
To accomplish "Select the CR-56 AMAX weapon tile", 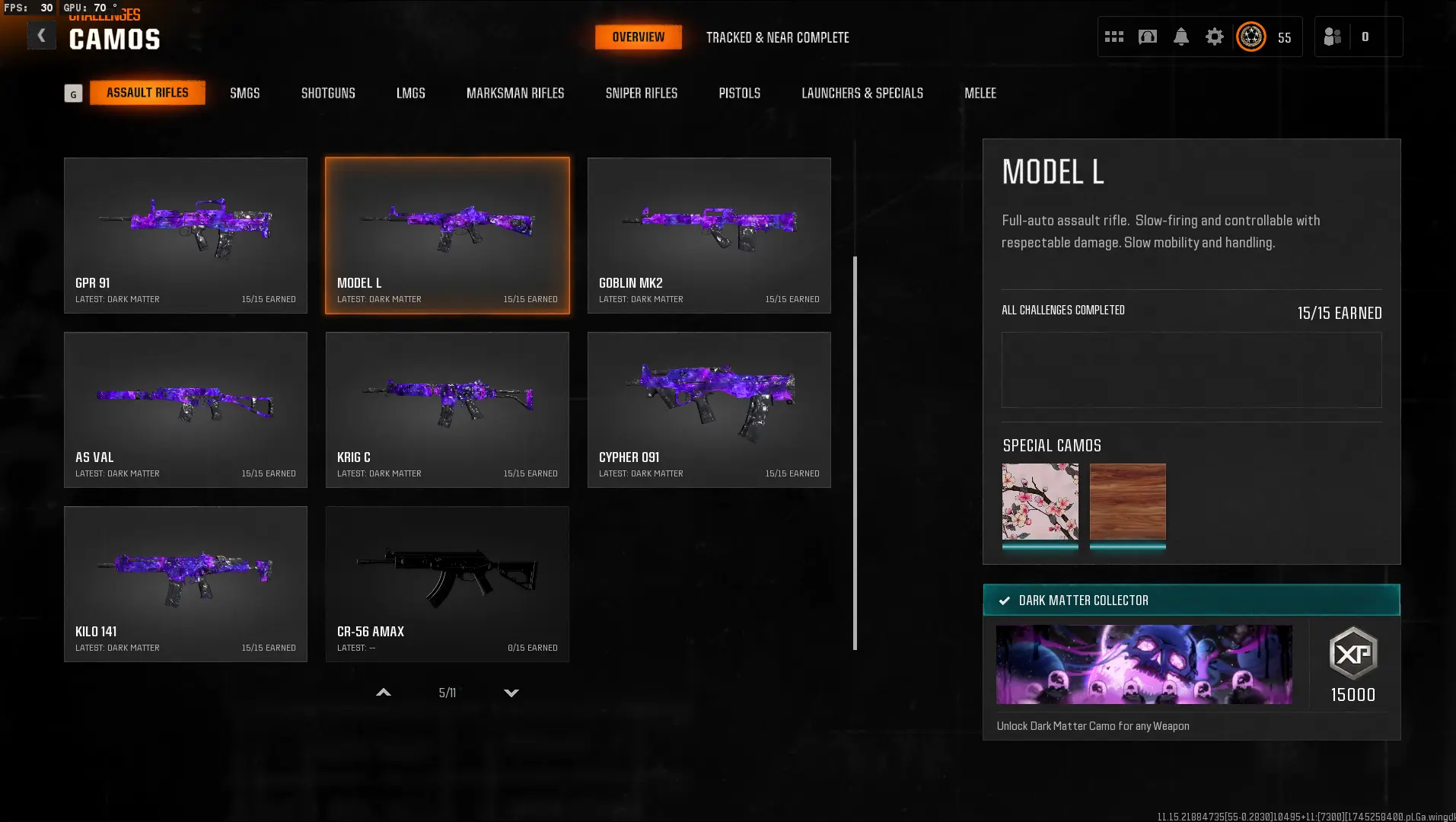I will tap(448, 584).
